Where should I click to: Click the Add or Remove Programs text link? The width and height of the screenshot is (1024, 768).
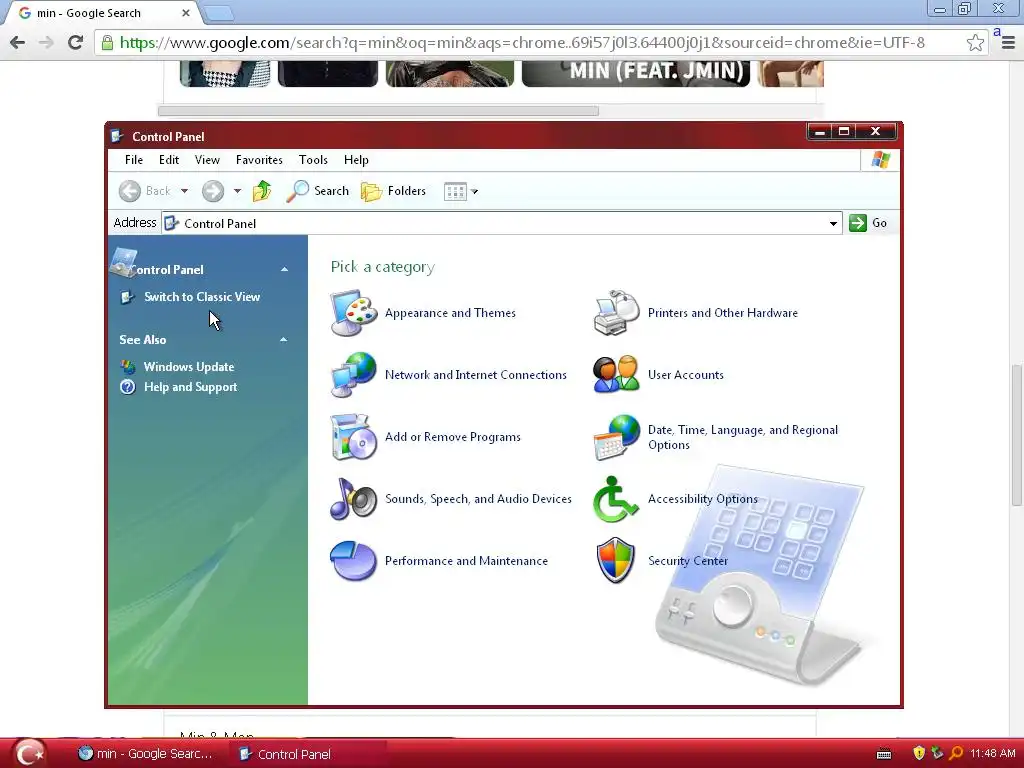[x=453, y=437]
